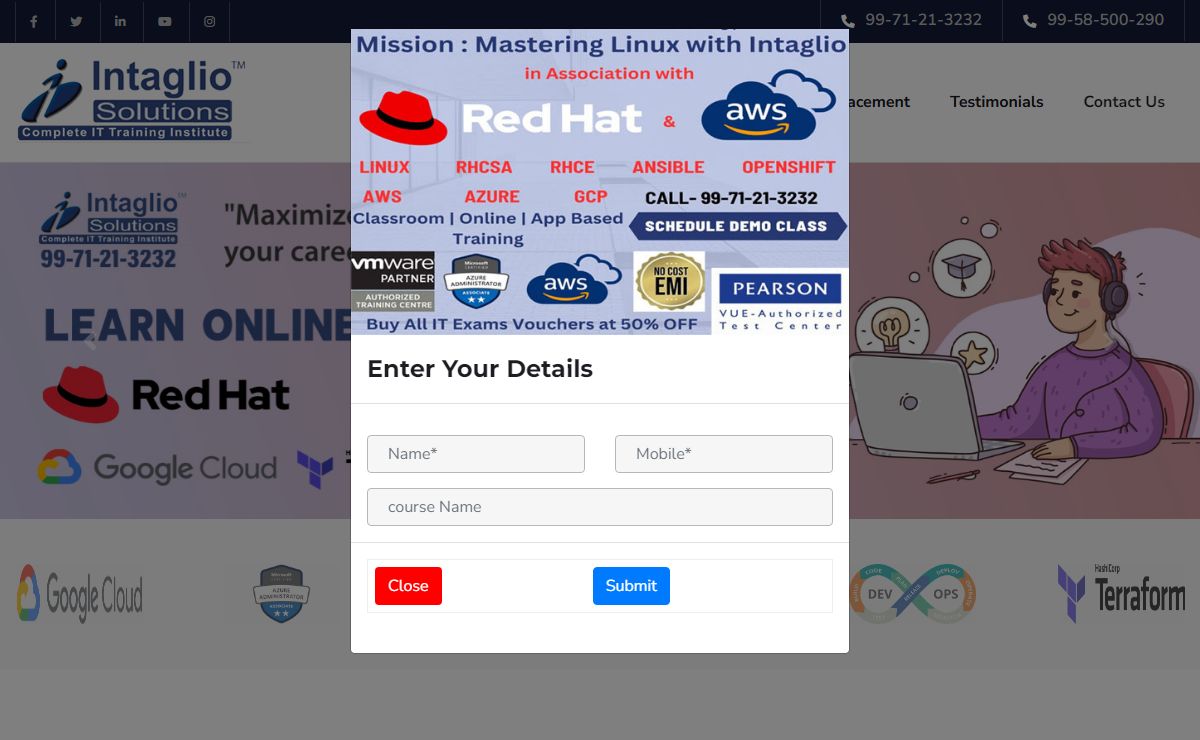
Task: Click the "RHCE" text in popup banner
Action: [572, 167]
